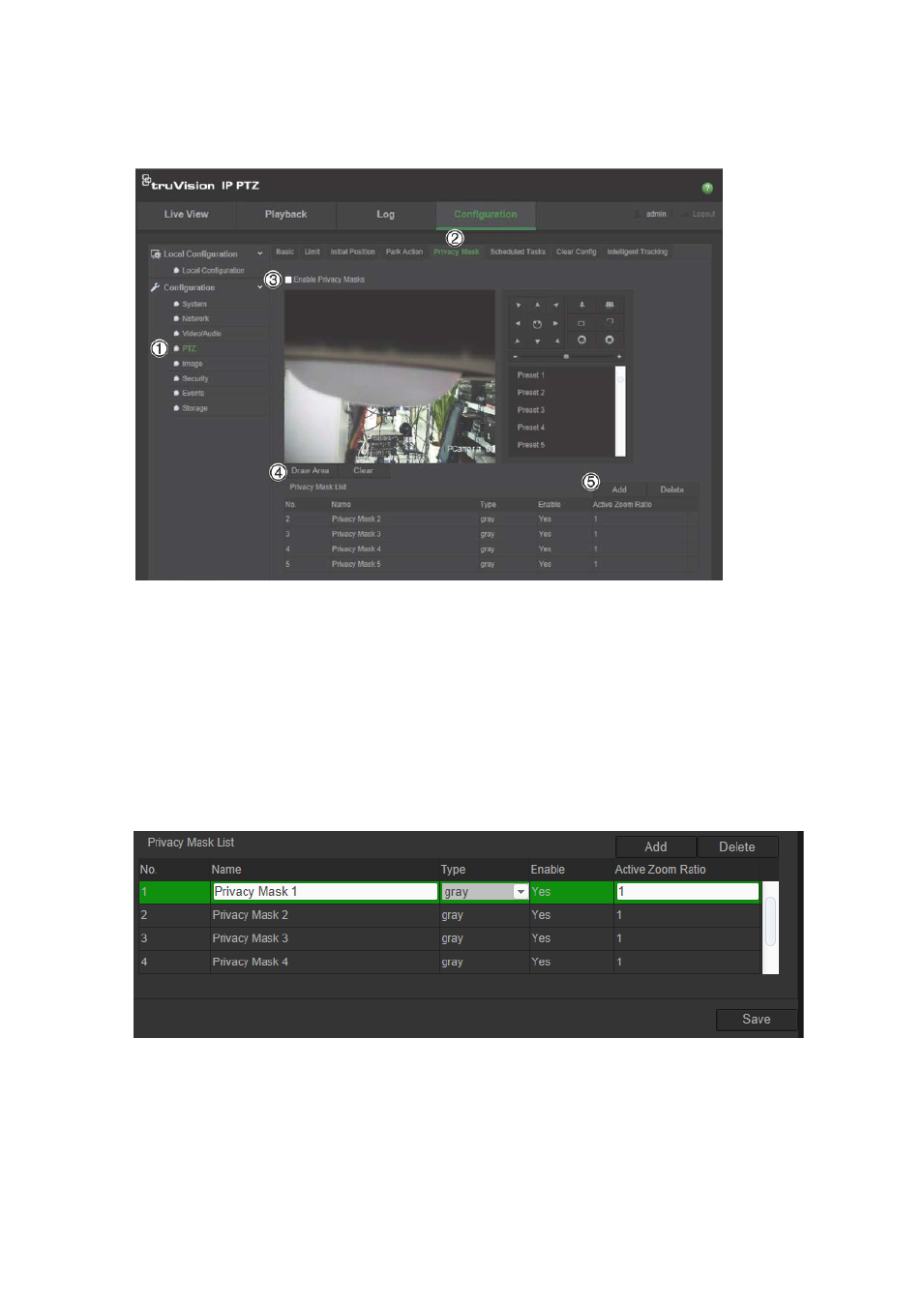Open the Scheduled Tasks sub-tab
This screenshot has height=1306, width=924.
(x=518, y=252)
